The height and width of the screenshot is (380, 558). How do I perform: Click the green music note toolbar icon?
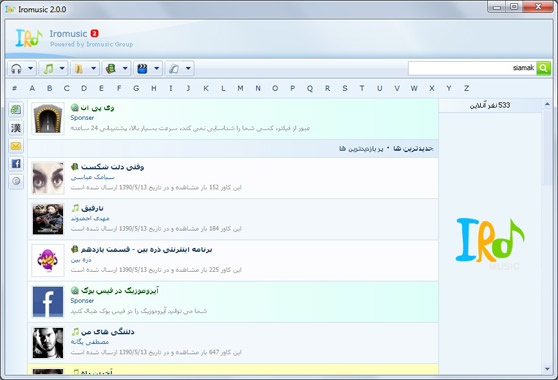coord(48,68)
